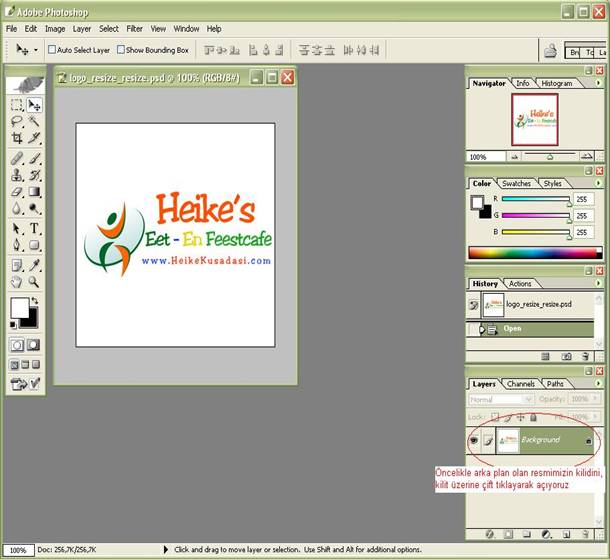The image size is (610, 559).
Task: Open the Filter menu
Action: point(134,29)
